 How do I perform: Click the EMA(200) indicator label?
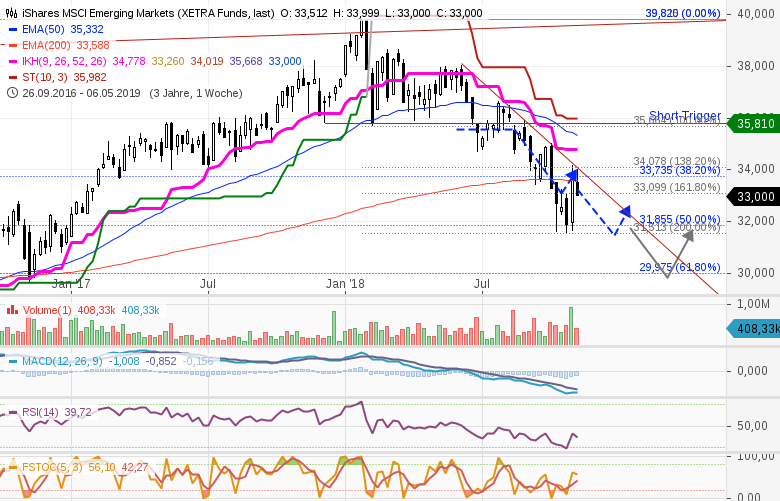(x=47, y=45)
